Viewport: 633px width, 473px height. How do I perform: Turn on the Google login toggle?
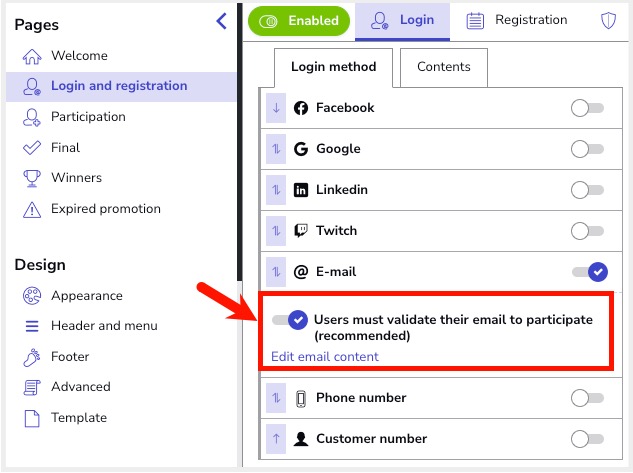pos(587,149)
